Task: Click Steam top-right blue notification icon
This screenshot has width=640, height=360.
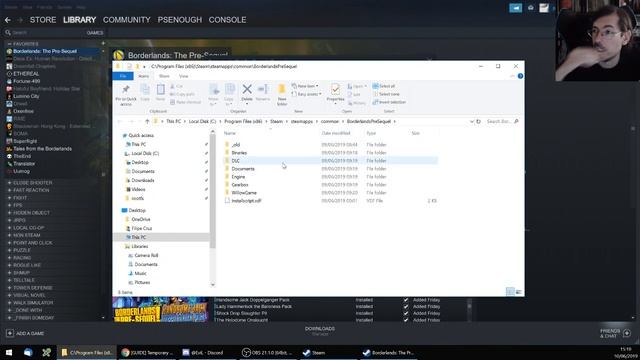Action: coord(516,8)
